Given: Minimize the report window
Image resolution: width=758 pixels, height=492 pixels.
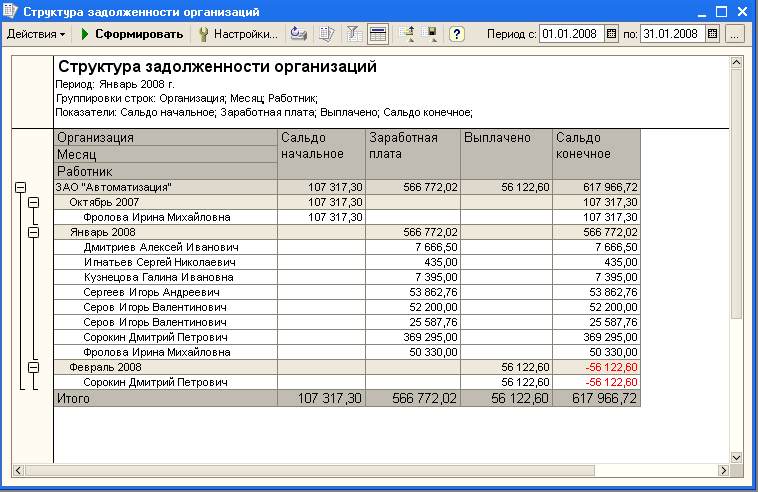Looking at the screenshot, I should click(700, 12).
